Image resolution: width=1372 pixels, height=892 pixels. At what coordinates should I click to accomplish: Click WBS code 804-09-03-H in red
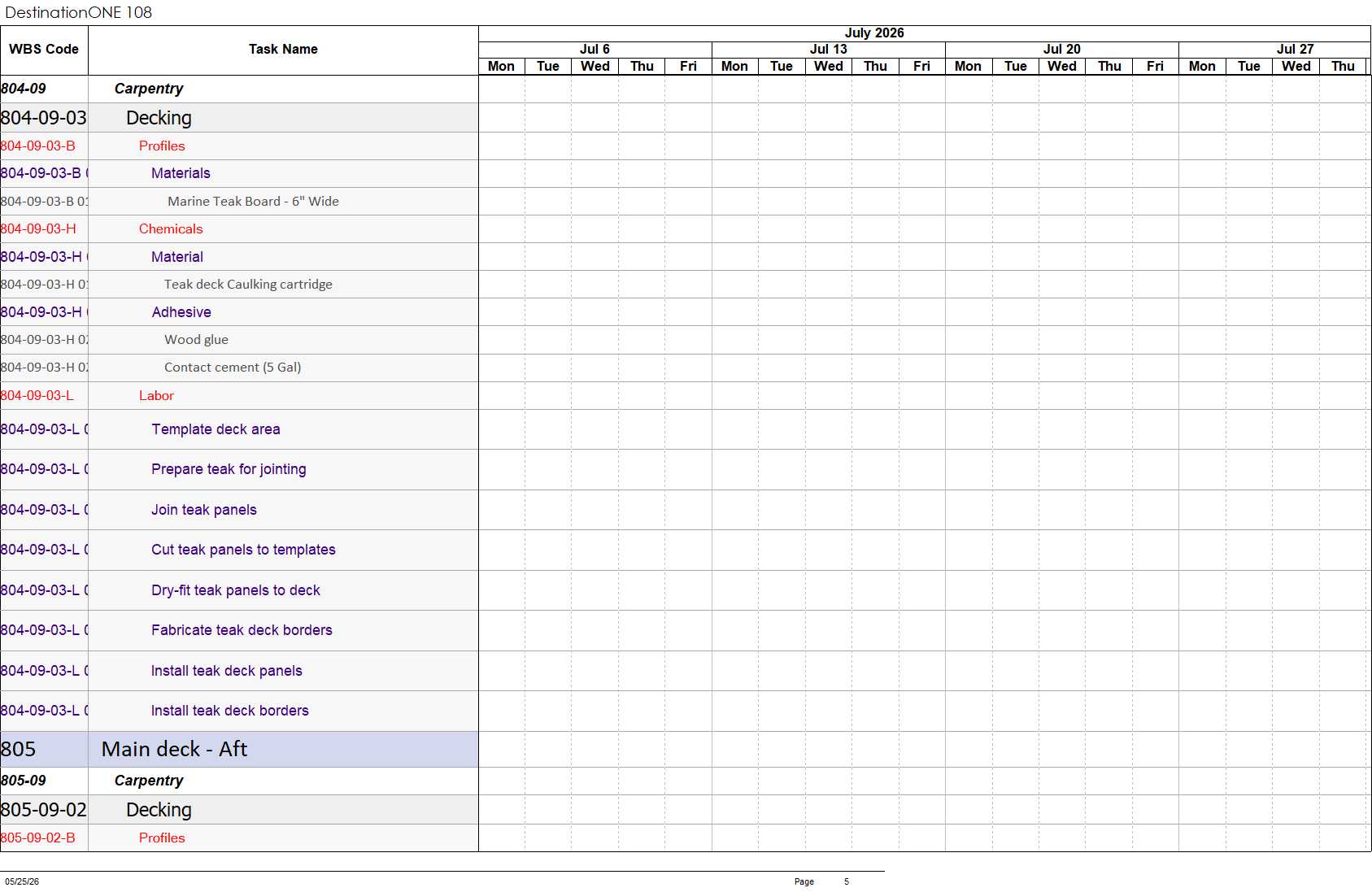coord(38,229)
